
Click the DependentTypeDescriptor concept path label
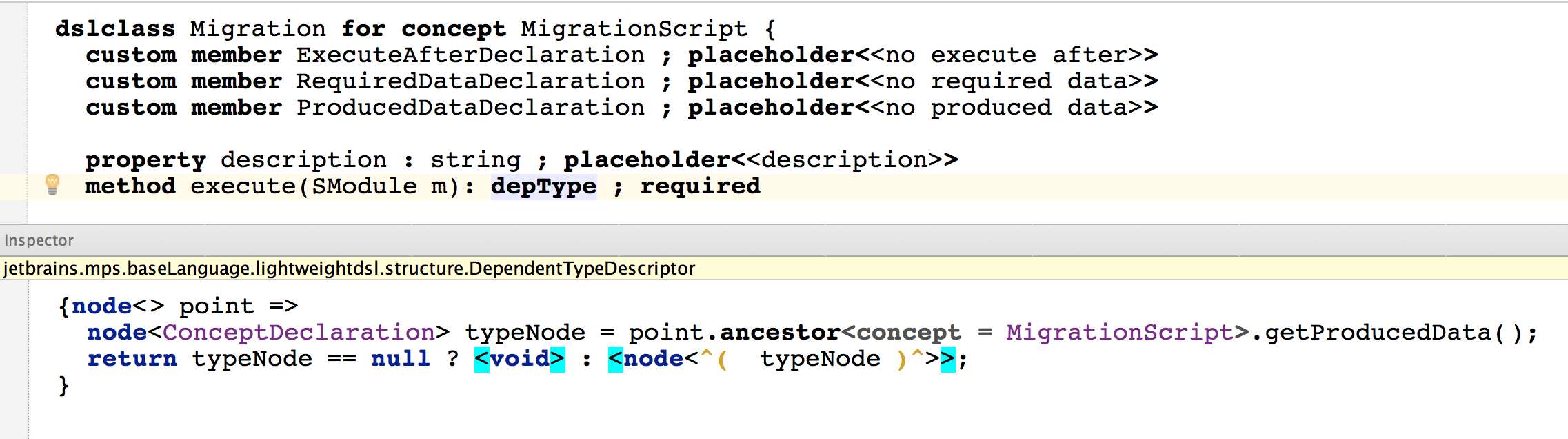coord(349,269)
